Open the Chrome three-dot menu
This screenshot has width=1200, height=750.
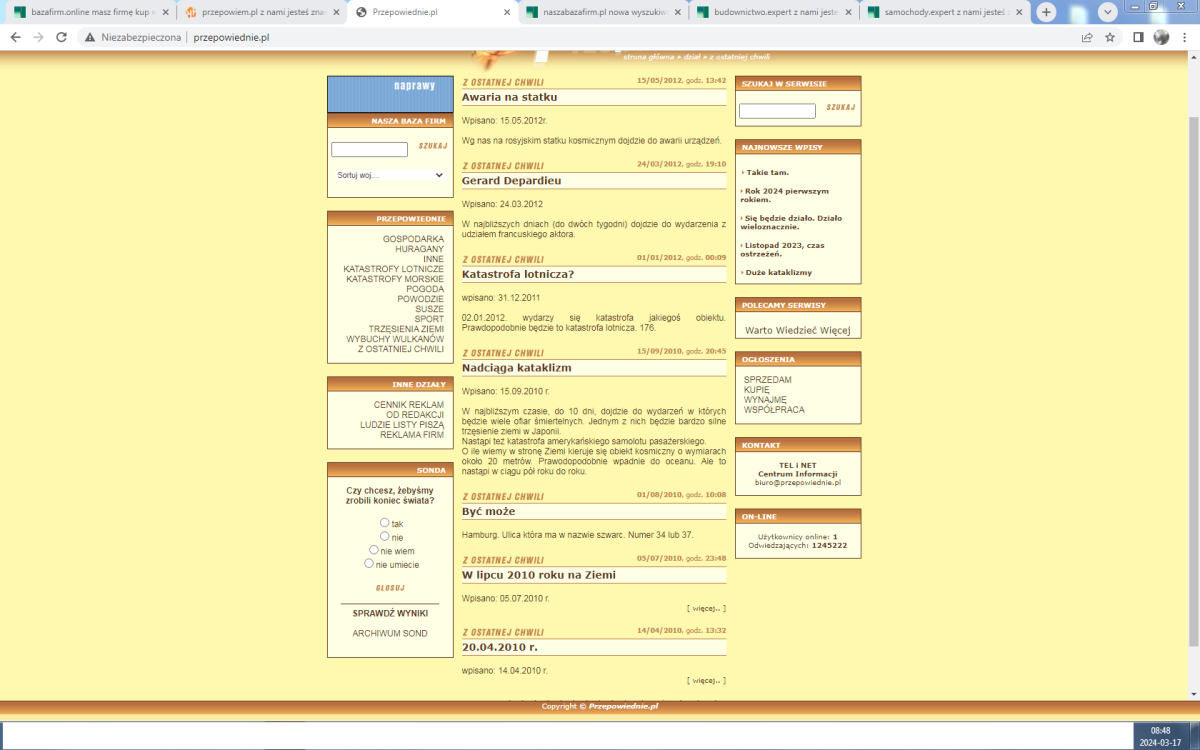(1185, 37)
